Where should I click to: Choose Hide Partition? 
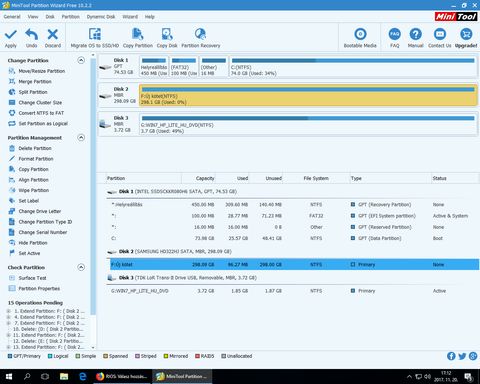tap(33, 243)
